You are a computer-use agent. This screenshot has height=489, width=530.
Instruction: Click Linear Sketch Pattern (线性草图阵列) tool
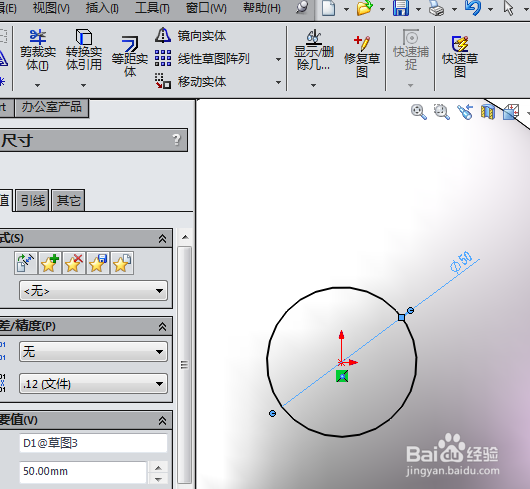pos(202,59)
